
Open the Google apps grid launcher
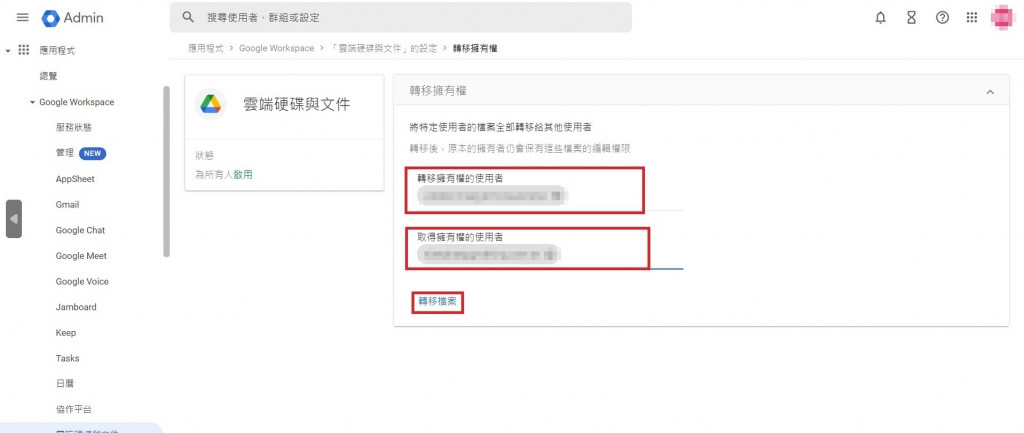pyautogui.click(x=972, y=18)
